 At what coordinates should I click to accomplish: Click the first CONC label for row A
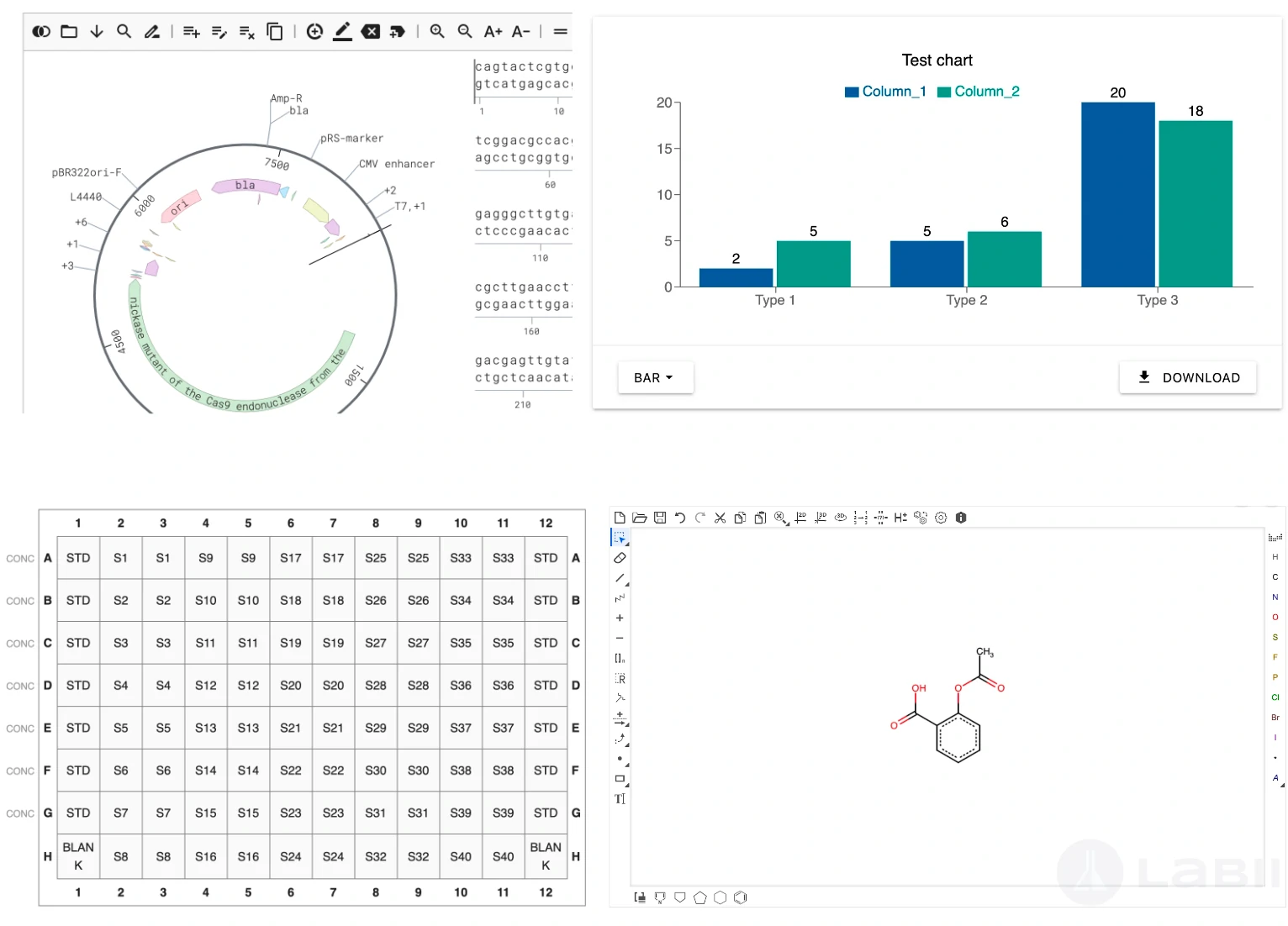coord(20,559)
